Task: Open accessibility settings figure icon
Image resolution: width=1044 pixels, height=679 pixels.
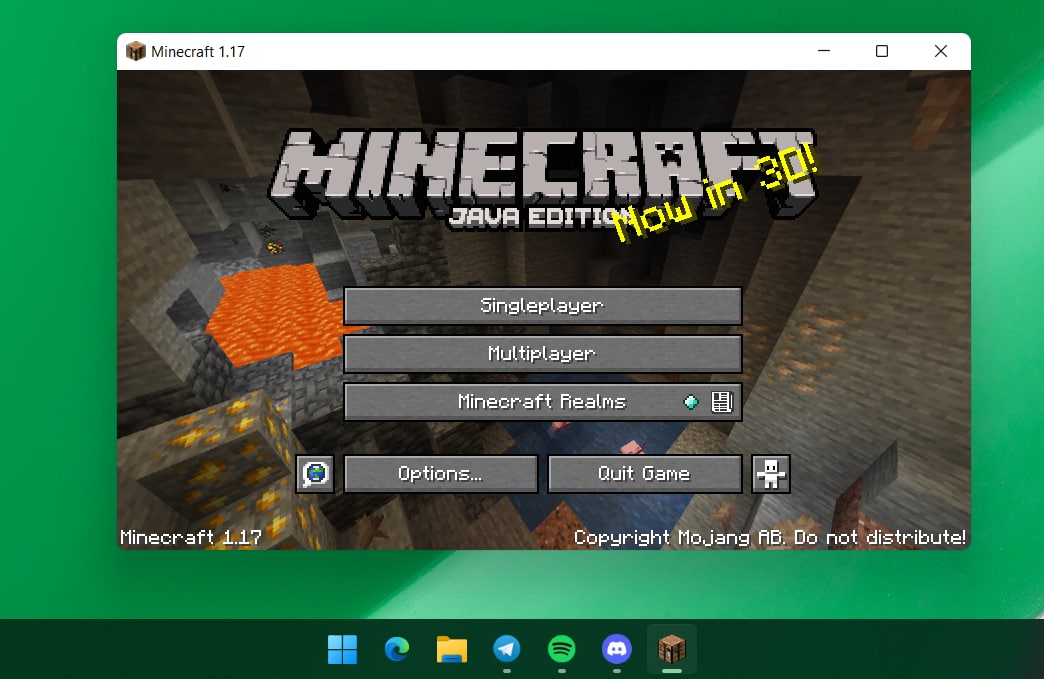Action: 771,474
